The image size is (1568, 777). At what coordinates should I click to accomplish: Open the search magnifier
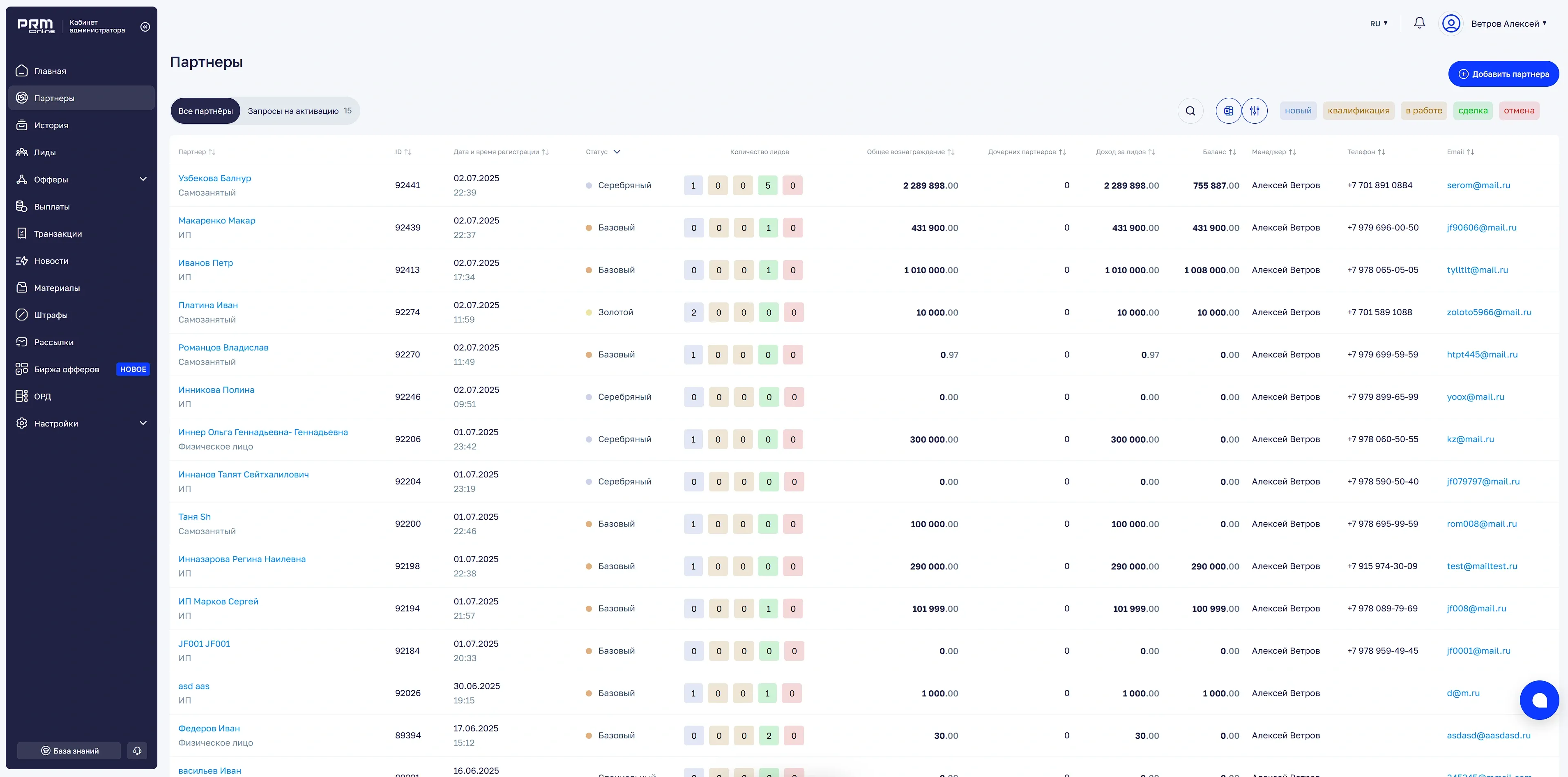[x=1190, y=111]
